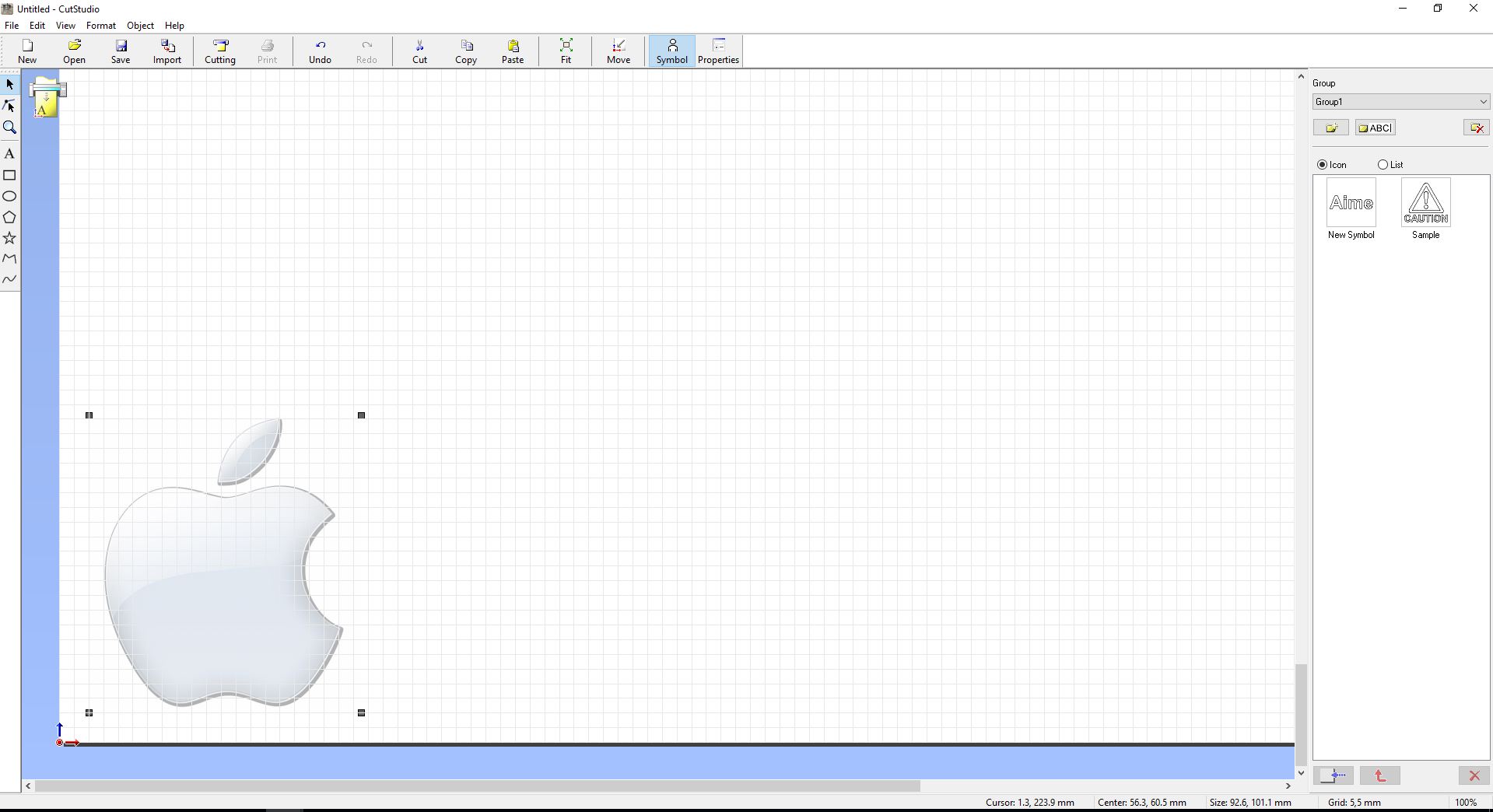Select the text tool labeled A
The image size is (1493, 812).
10,154
